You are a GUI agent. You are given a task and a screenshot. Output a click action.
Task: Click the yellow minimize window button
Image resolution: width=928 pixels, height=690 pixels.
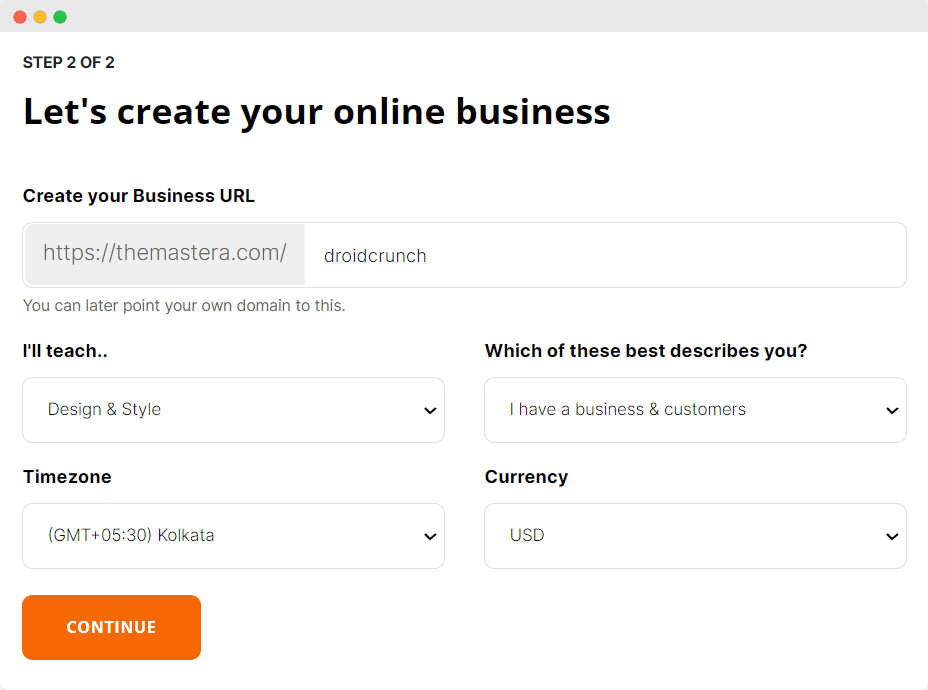pyautogui.click(x=40, y=17)
